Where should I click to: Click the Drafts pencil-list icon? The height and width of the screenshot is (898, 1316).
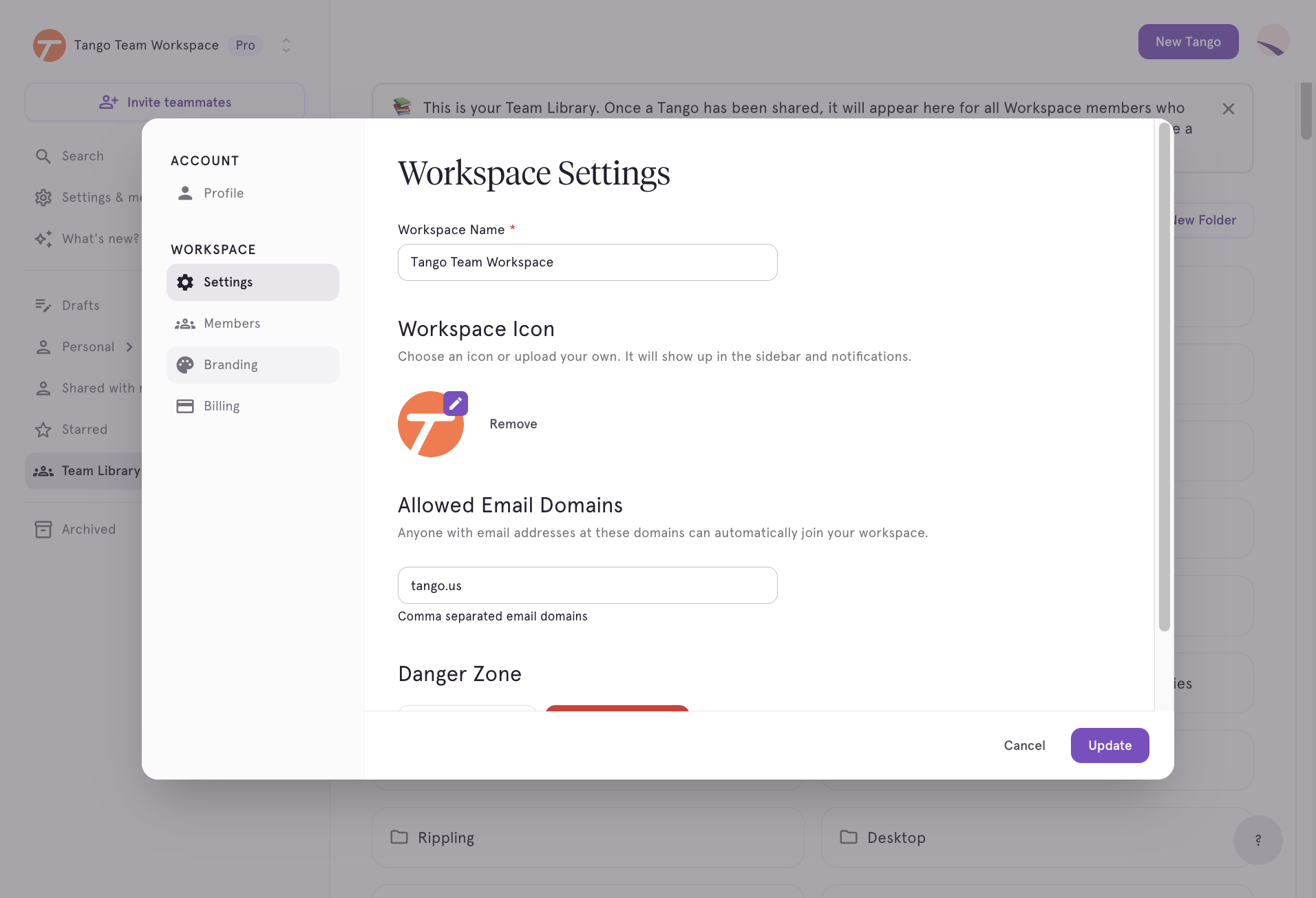coord(43,305)
